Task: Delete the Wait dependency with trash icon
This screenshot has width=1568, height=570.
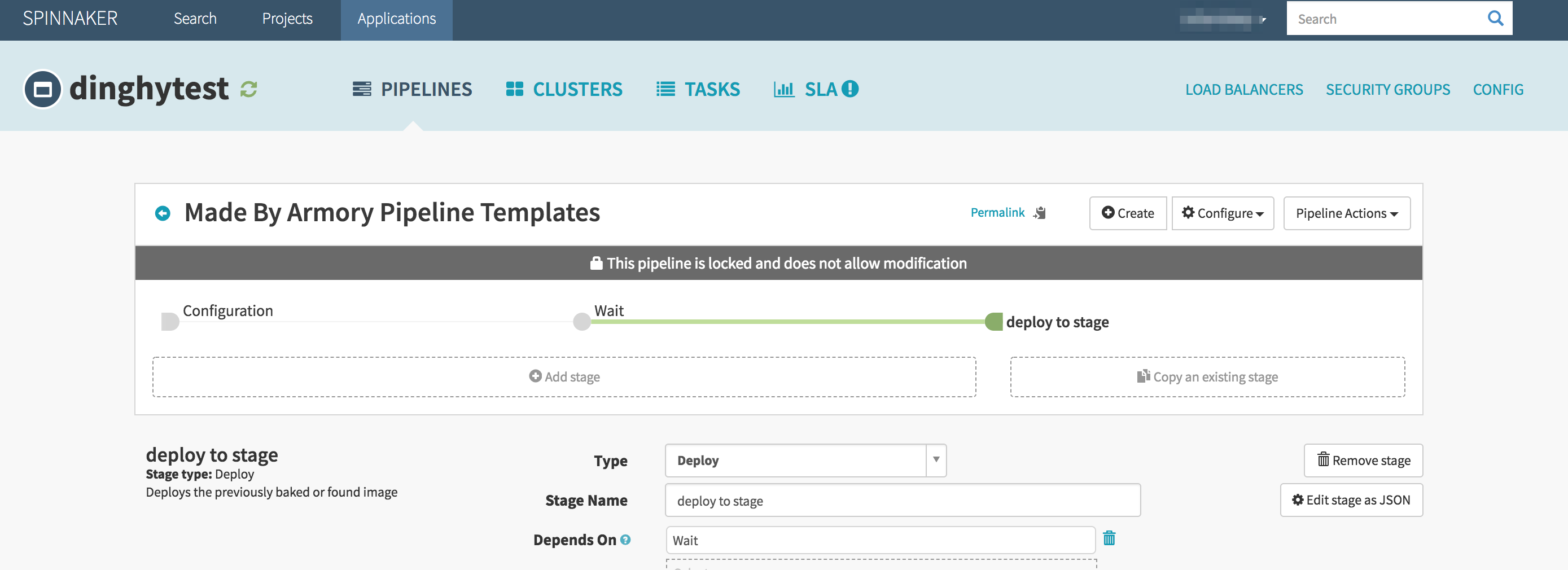Action: coord(1109,538)
